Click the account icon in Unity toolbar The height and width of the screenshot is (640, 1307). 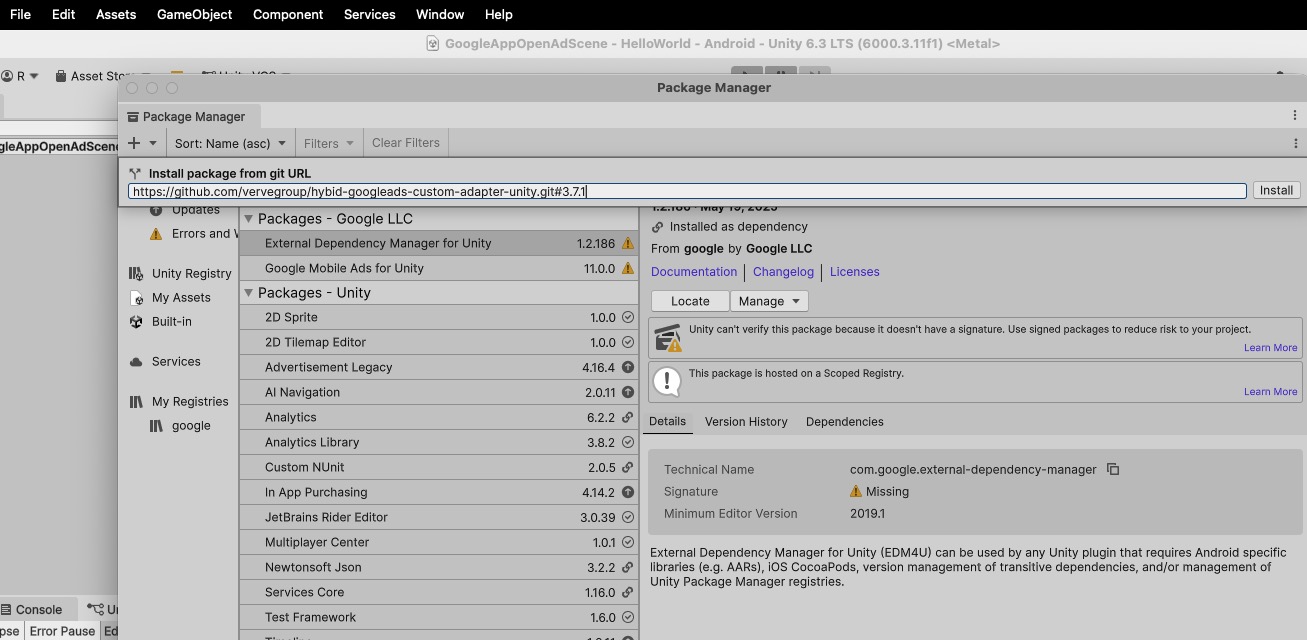click(x=7, y=76)
